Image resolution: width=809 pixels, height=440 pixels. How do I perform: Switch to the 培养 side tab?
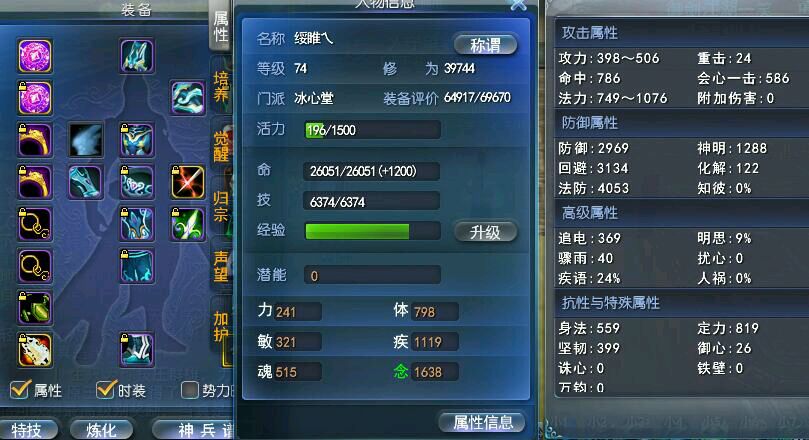pyautogui.click(x=221, y=87)
